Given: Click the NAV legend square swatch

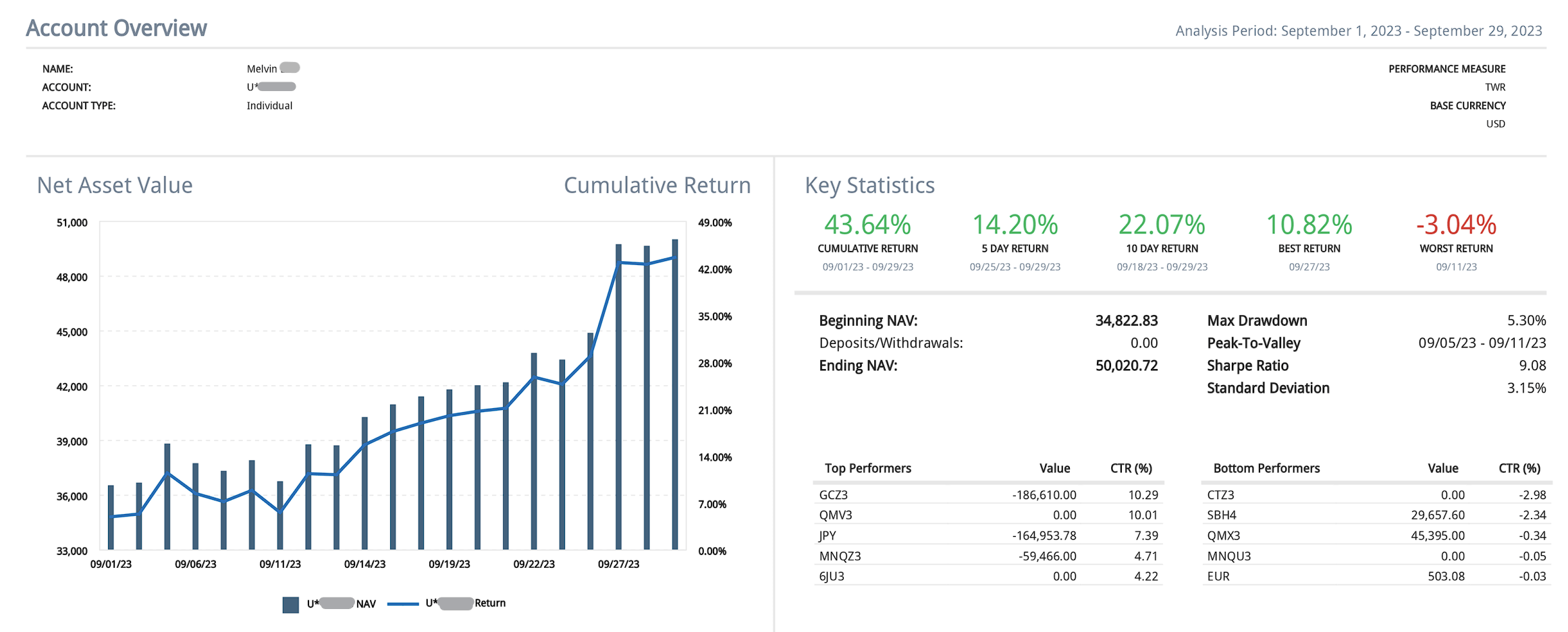Looking at the screenshot, I should pyautogui.click(x=290, y=604).
